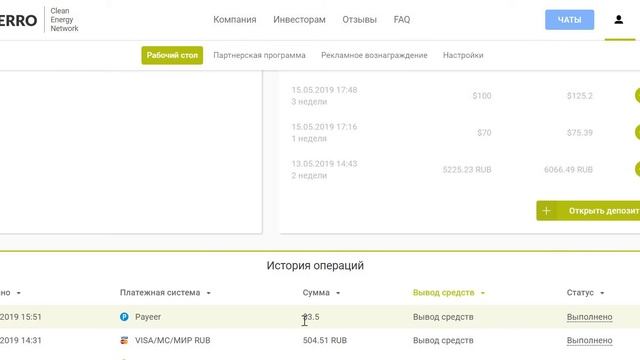Open the Инвесторам menu
Viewport: 640px width, 360px height.
299,20
